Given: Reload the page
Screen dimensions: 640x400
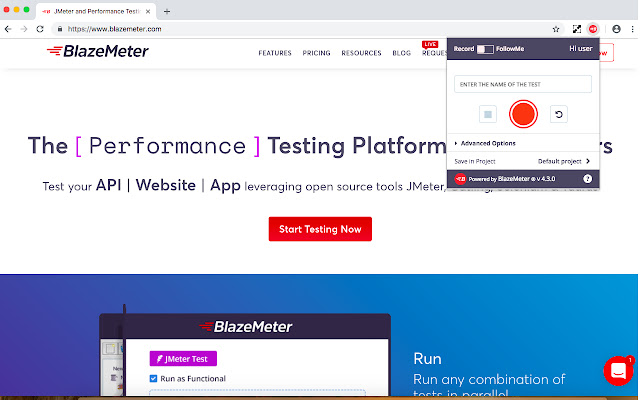Looking at the screenshot, I should tap(40, 29).
